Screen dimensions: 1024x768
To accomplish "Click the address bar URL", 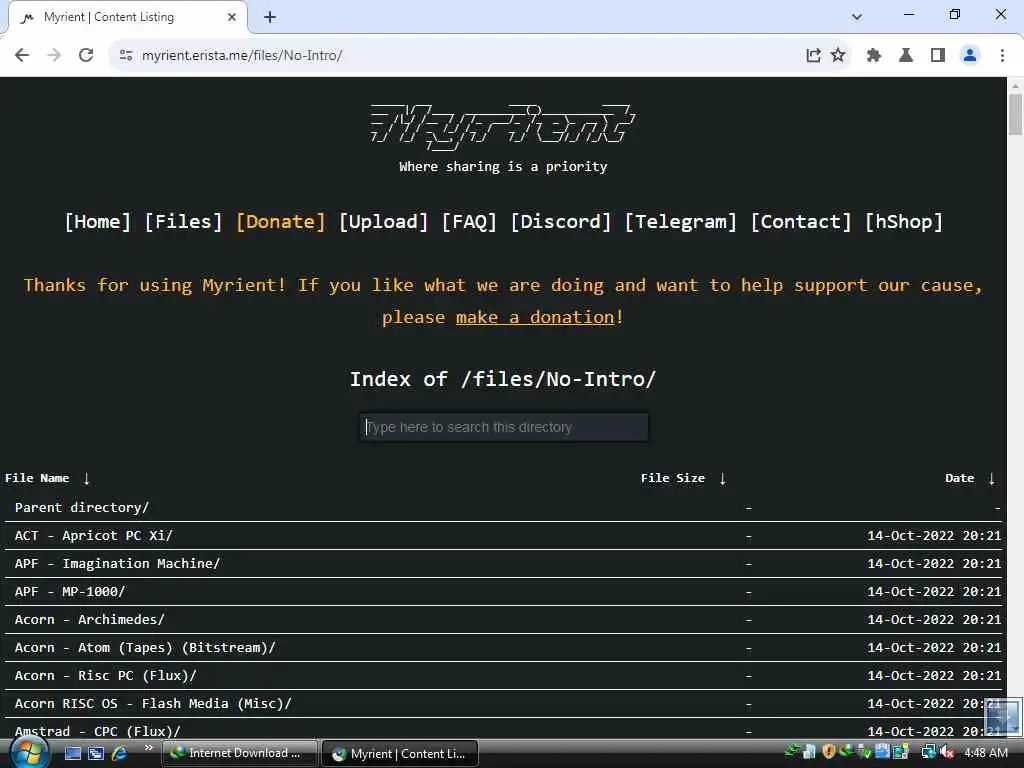I will pos(242,56).
